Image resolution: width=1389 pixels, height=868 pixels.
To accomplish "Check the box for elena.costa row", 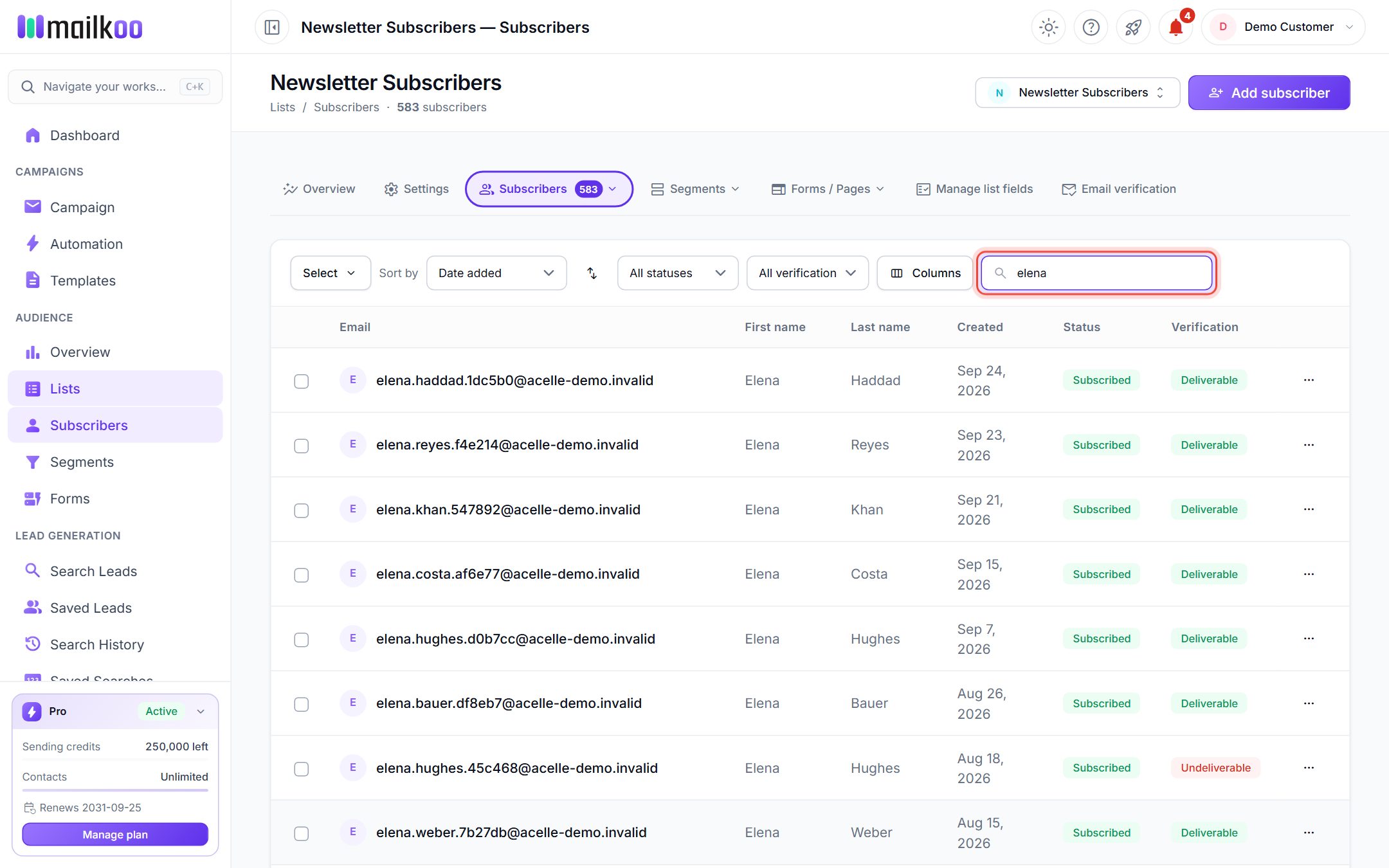I will pyautogui.click(x=301, y=575).
